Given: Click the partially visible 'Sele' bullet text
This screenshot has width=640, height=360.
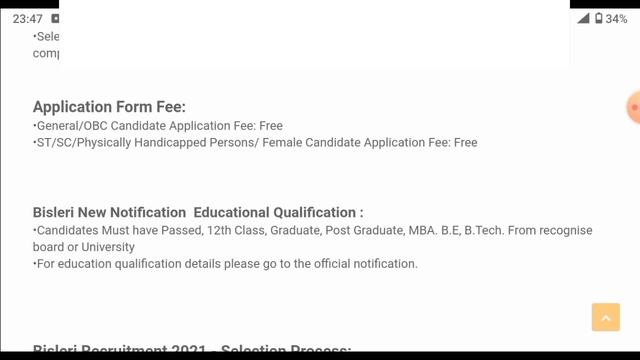Looking at the screenshot, I should [46, 37].
